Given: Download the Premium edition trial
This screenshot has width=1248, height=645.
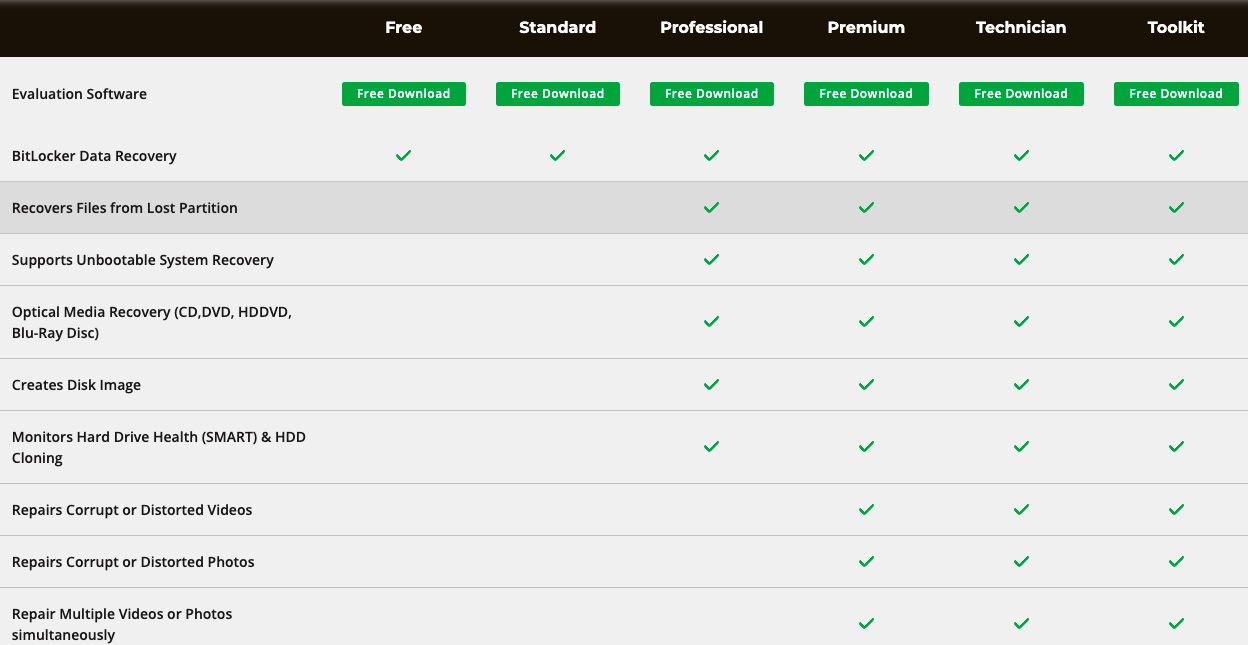Looking at the screenshot, I should 866,94.
